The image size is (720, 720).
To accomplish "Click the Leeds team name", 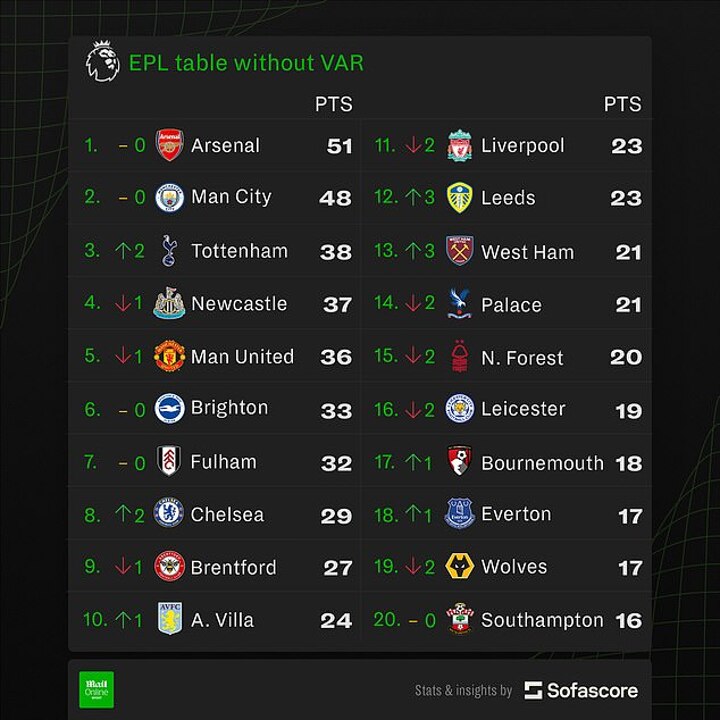I will [508, 198].
